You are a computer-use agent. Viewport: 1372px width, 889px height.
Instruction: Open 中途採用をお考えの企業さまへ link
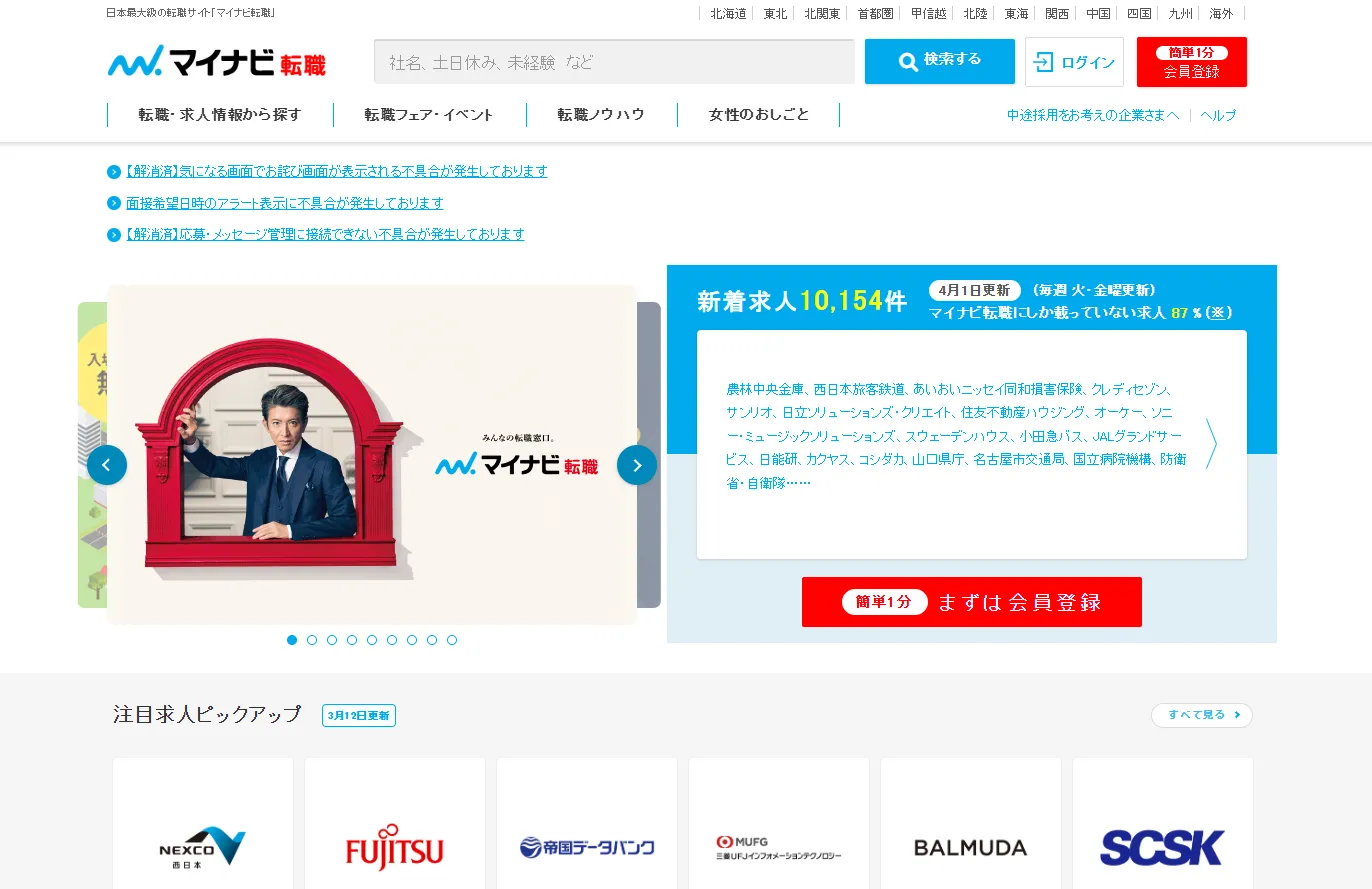1093,115
